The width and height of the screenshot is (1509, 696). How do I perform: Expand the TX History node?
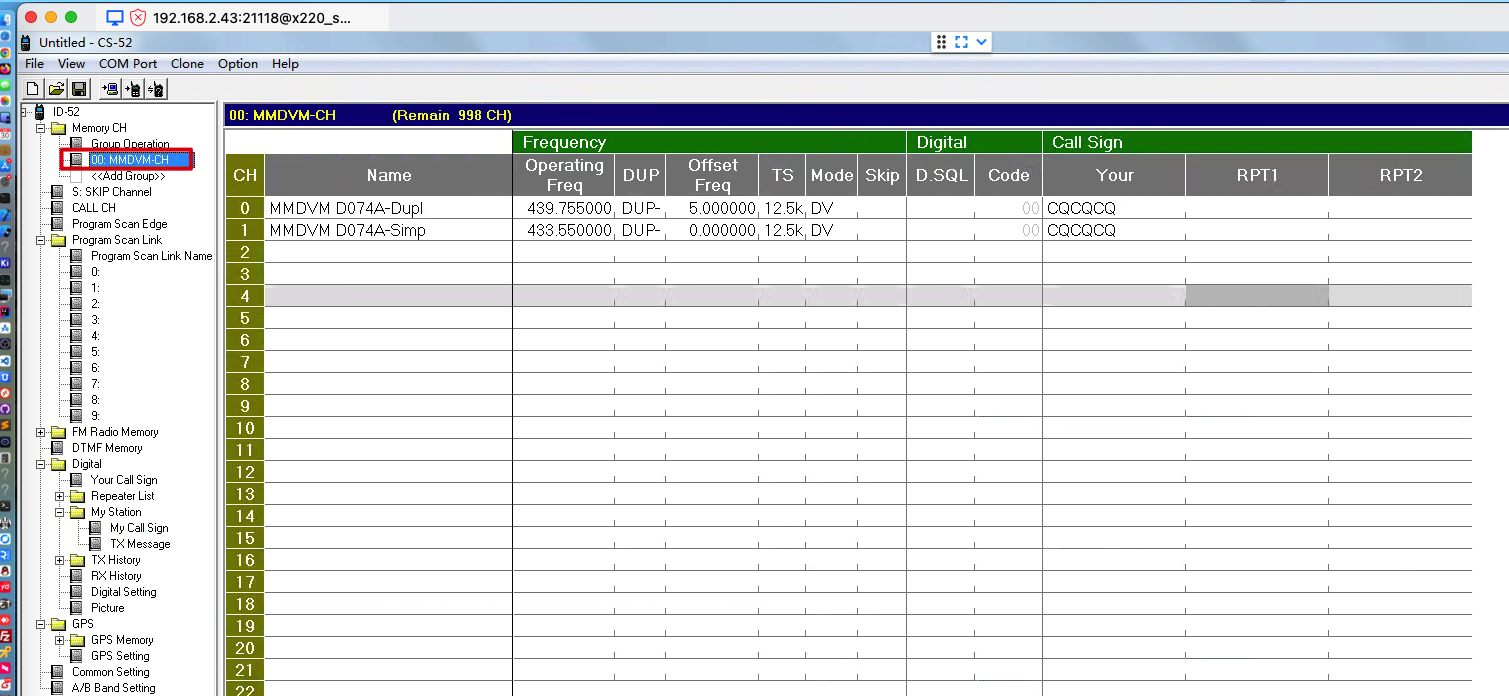tap(60, 560)
